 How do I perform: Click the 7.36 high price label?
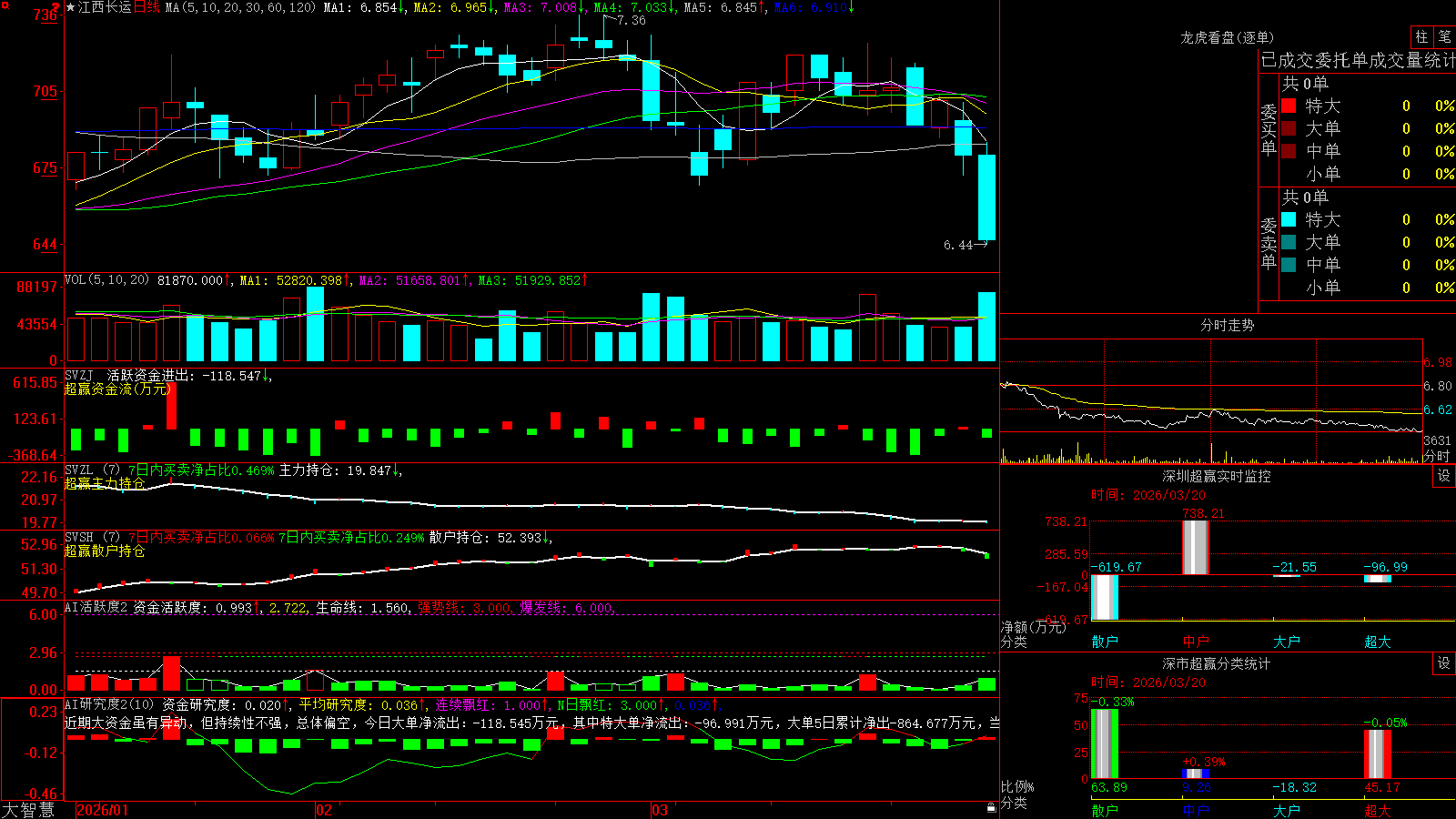631,20
